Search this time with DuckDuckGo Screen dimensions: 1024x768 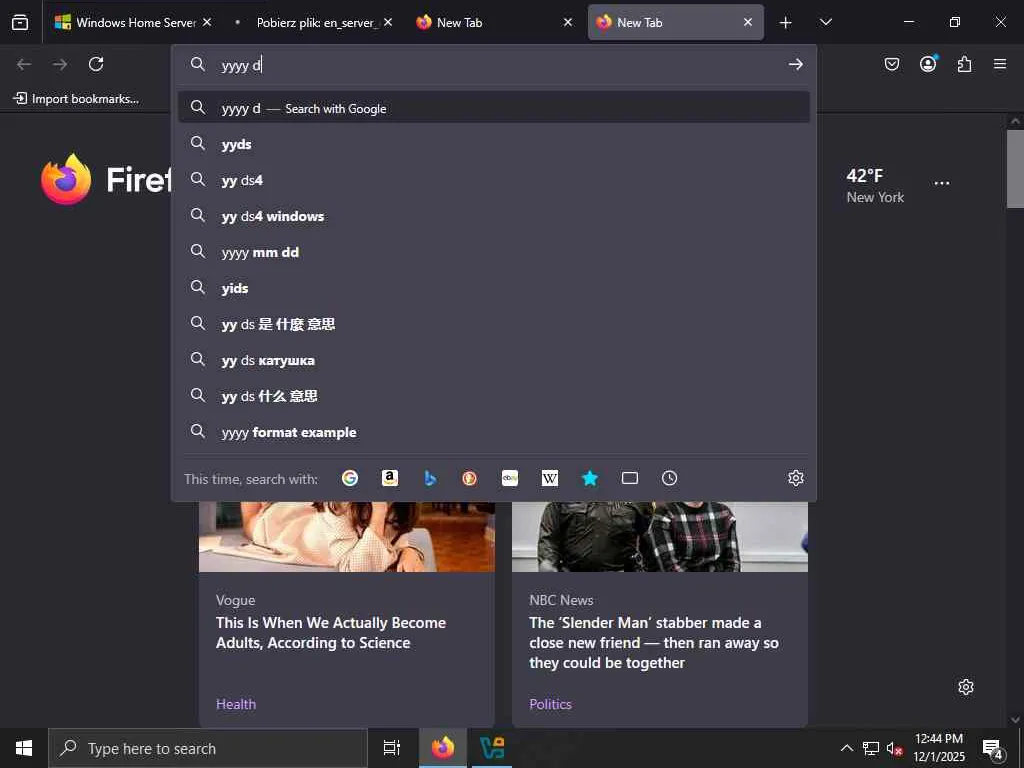pyautogui.click(x=470, y=478)
